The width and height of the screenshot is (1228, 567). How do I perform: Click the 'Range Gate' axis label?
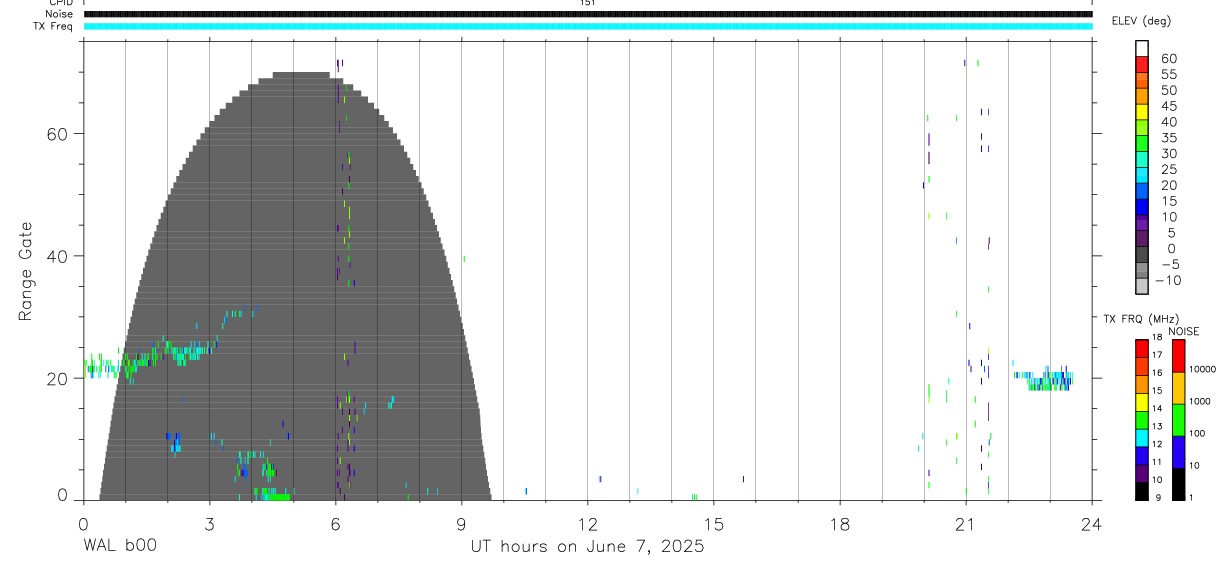[25, 271]
